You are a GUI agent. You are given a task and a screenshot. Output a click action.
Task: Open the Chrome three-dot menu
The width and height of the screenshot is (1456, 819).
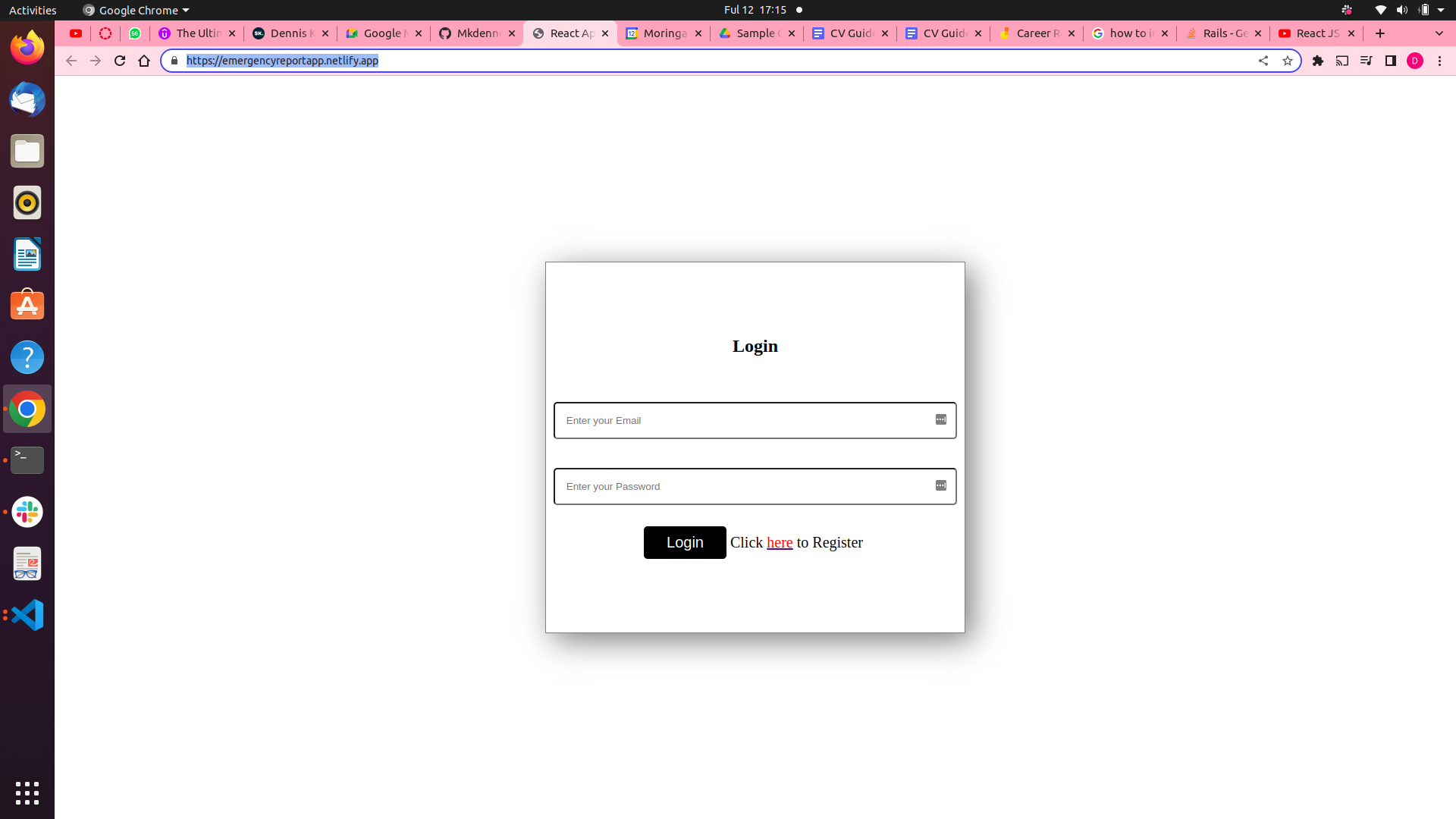coord(1439,61)
